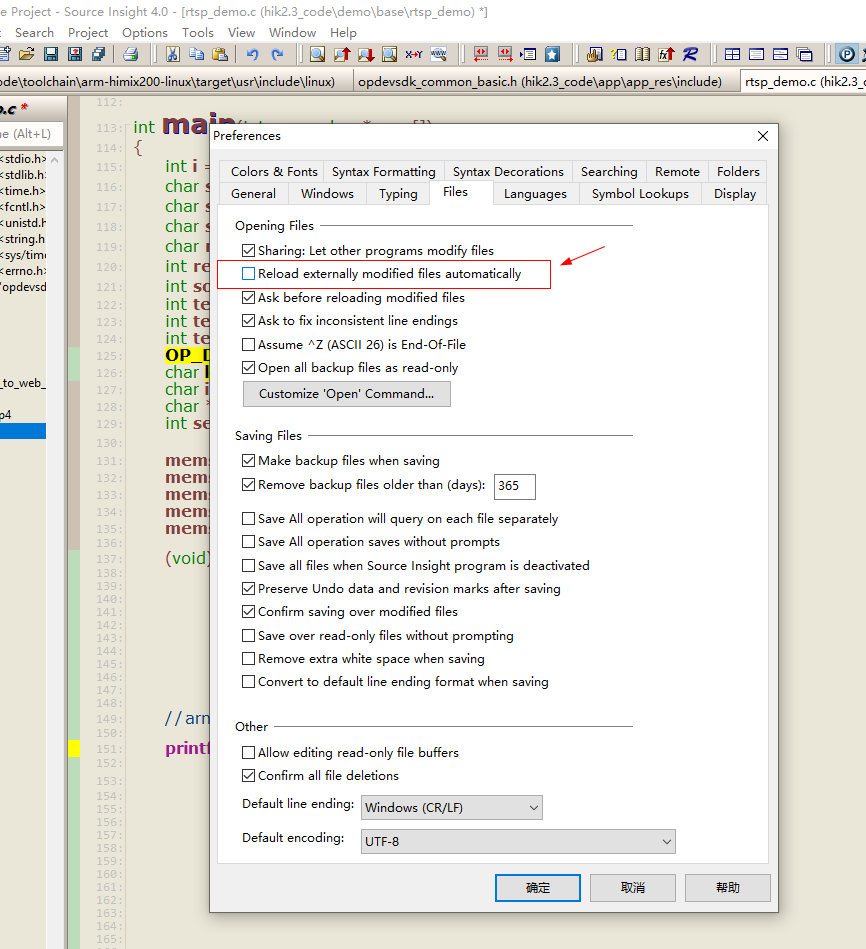Click the Relation Window R icon

click(x=690, y=55)
